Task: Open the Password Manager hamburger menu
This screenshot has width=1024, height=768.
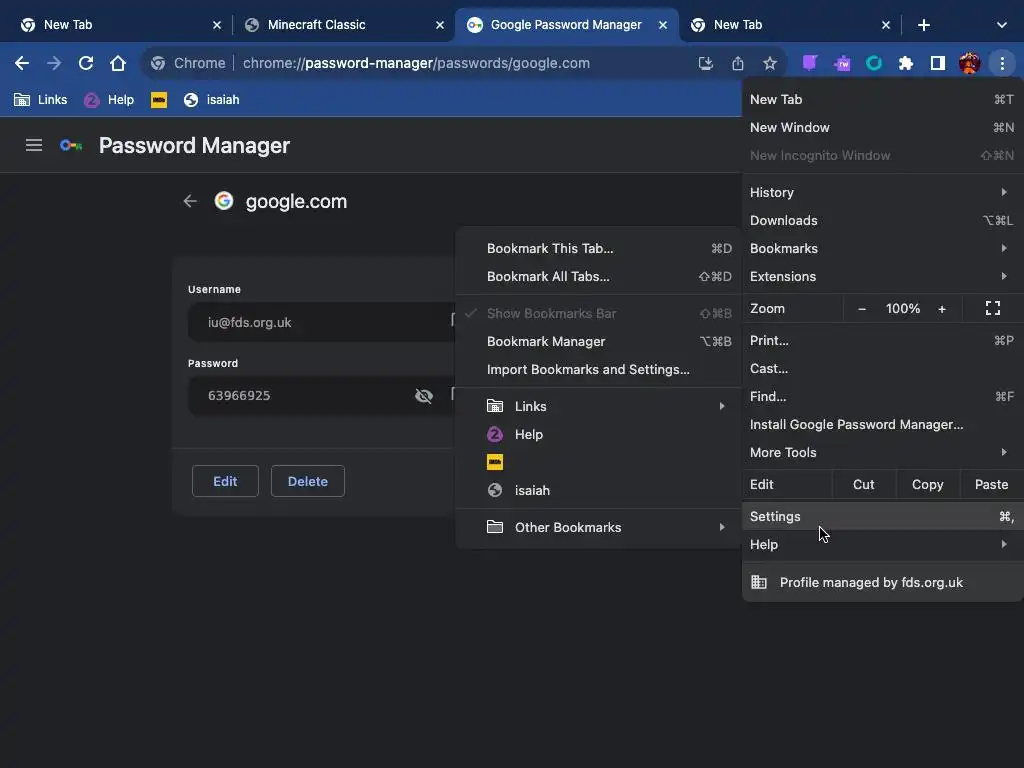Action: [x=34, y=145]
